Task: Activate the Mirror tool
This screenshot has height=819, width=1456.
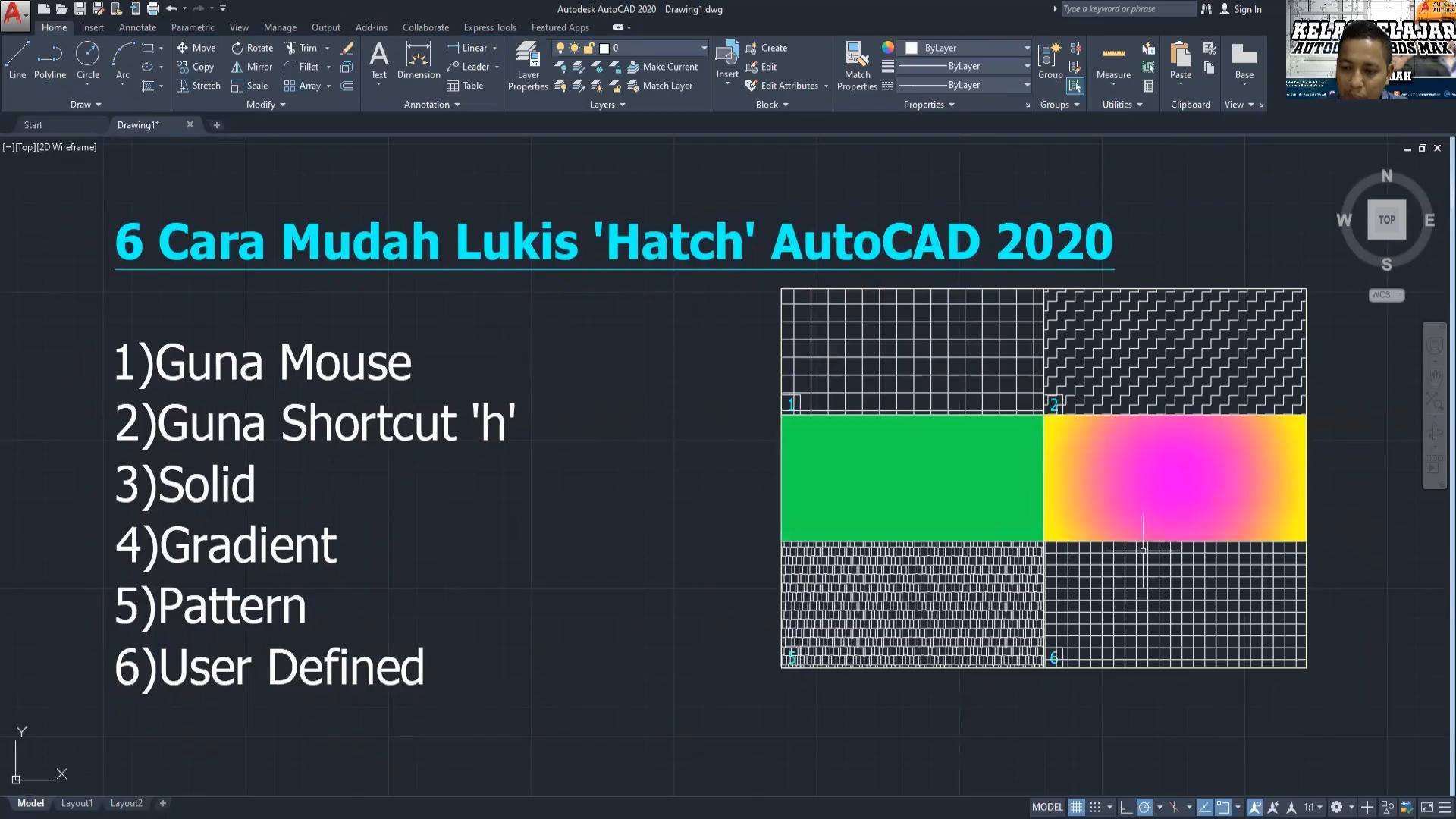Action: [x=252, y=67]
